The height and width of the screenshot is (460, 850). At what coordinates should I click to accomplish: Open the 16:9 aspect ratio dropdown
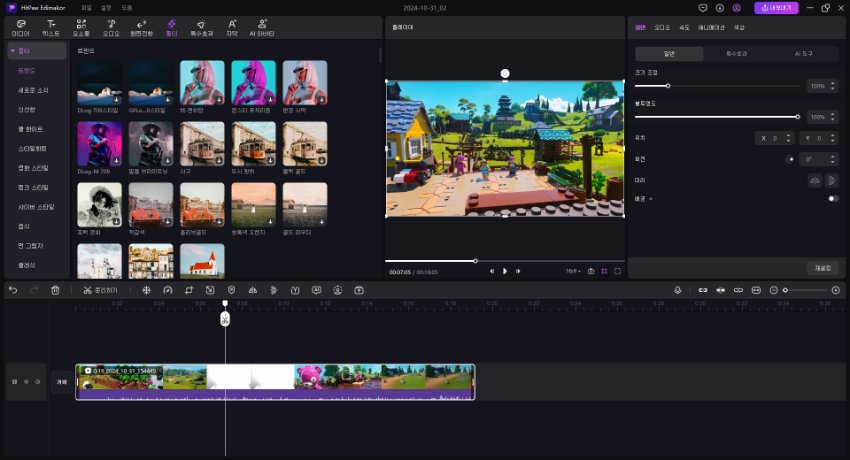coord(572,271)
